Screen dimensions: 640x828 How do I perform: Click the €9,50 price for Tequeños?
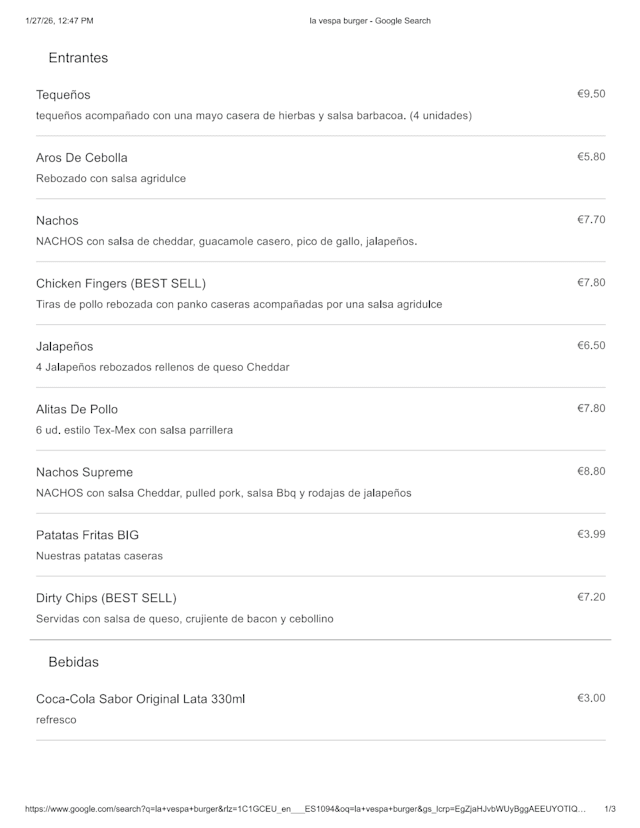coord(591,94)
